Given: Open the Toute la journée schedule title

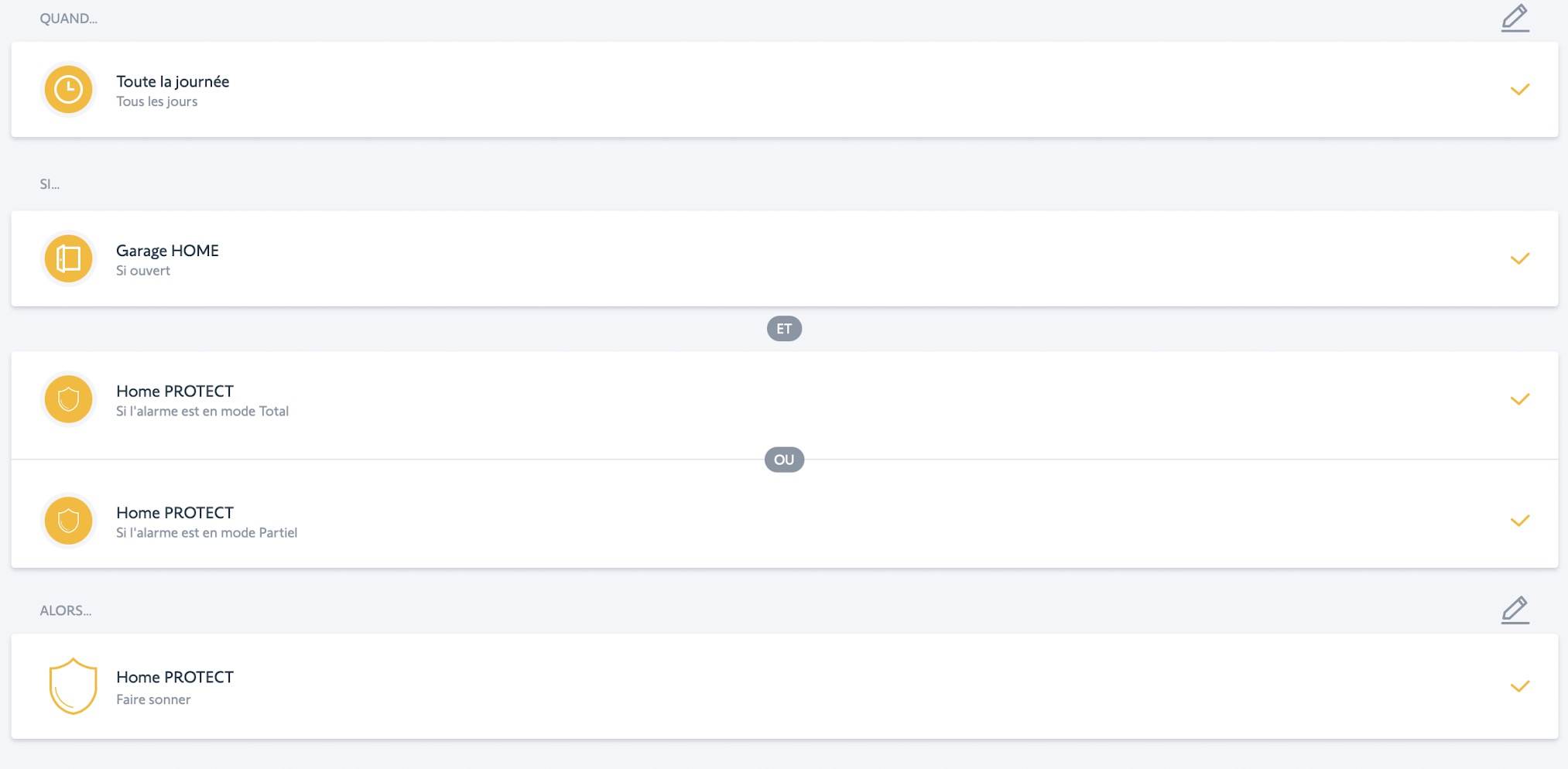Looking at the screenshot, I should pyautogui.click(x=173, y=81).
